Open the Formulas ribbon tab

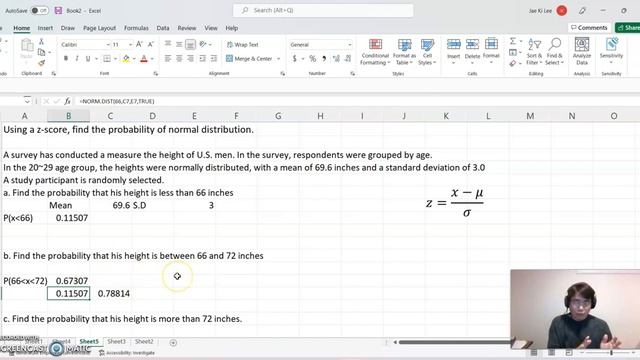(x=136, y=28)
